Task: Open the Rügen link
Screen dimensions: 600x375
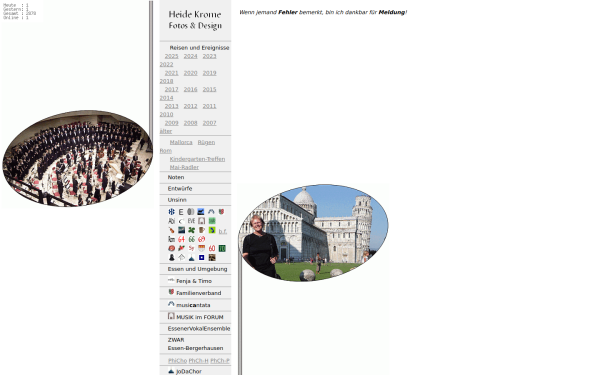Action: click(206, 142)
